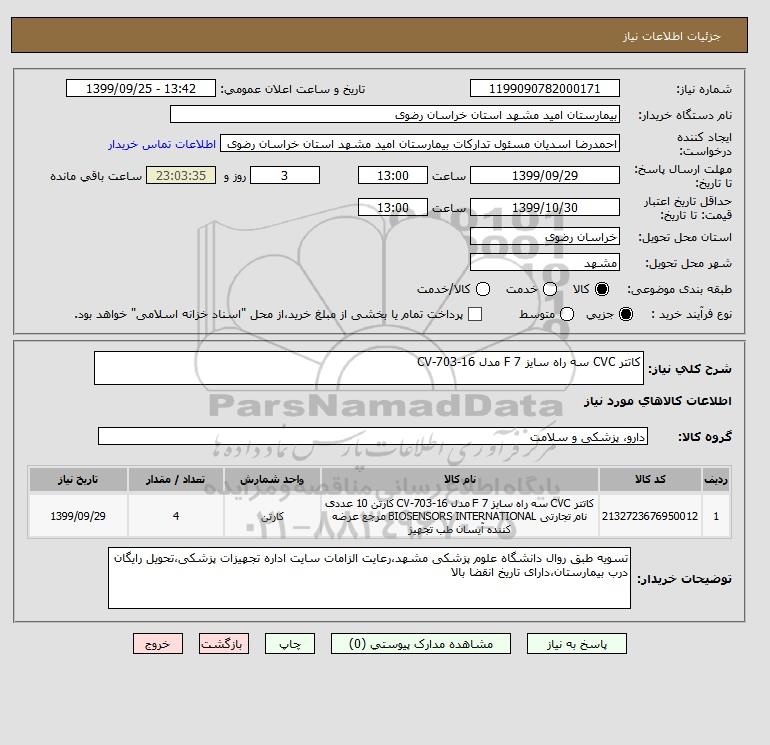
Task: Click the چاپ print button
Action: pos(290,644)
